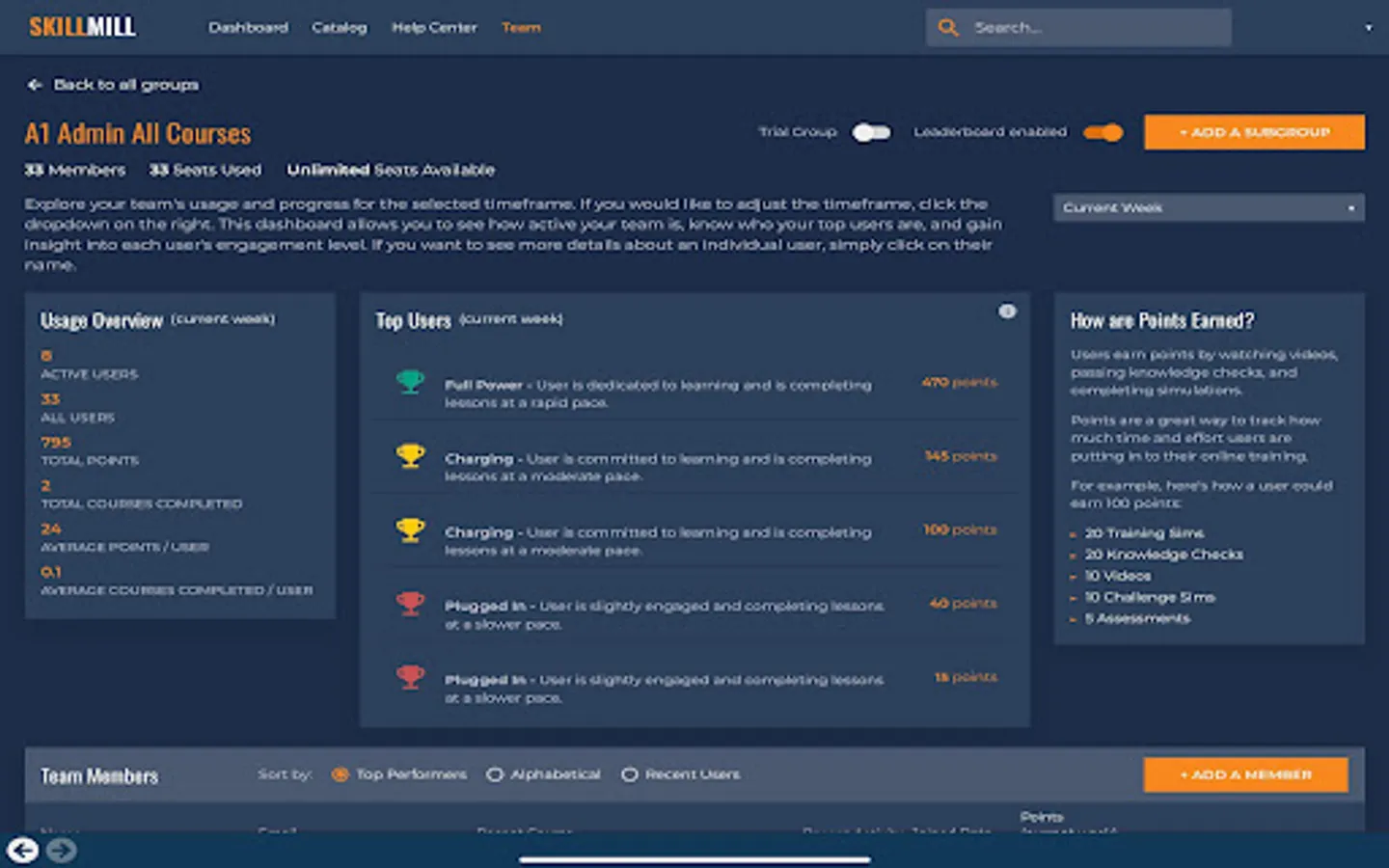Click the 470 points value
Screen dimensions: 1389x868
959,382
